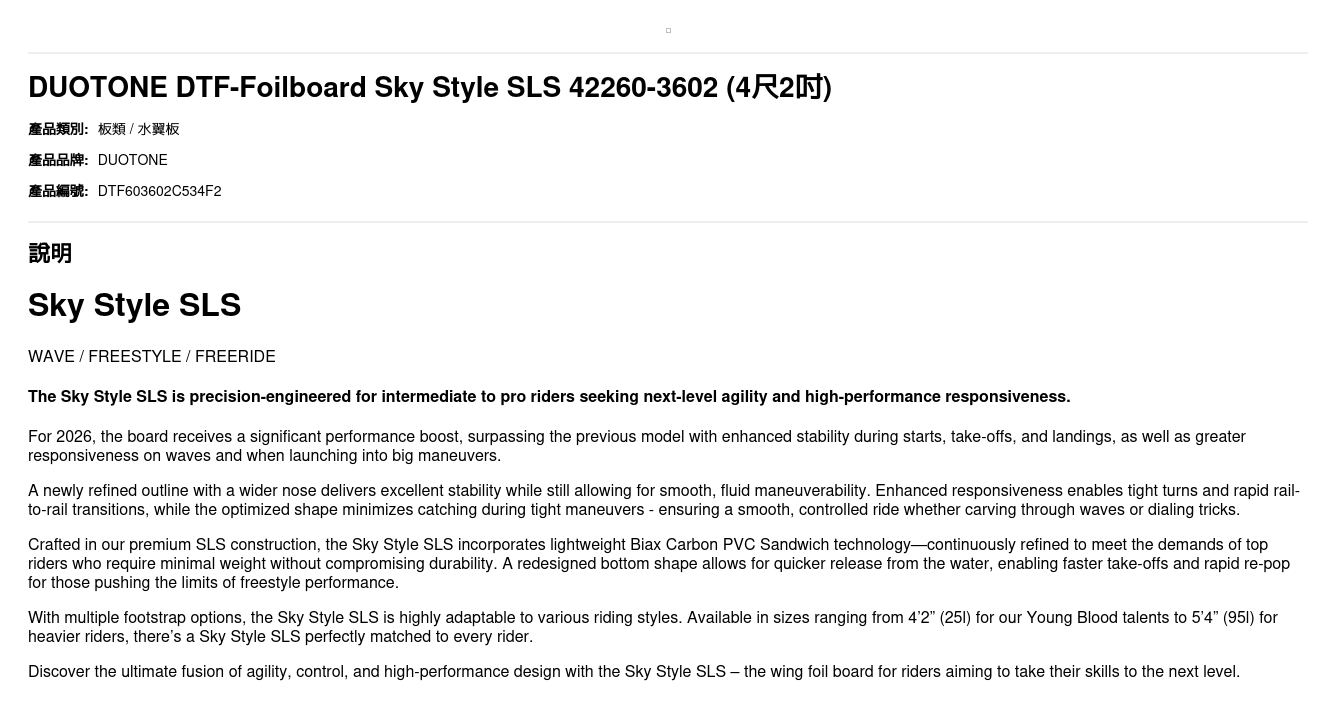Click the DUOTONE brand value
Screen dimensions: 1328x727
[133, 160]
